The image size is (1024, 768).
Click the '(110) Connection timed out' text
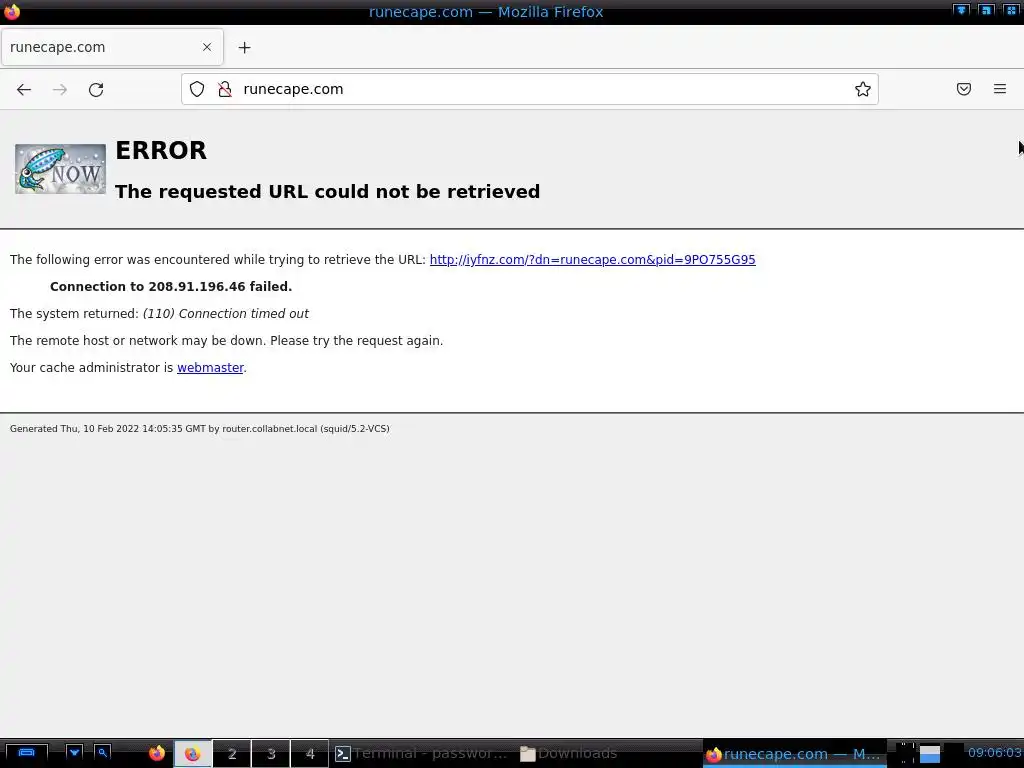point(225,313)
